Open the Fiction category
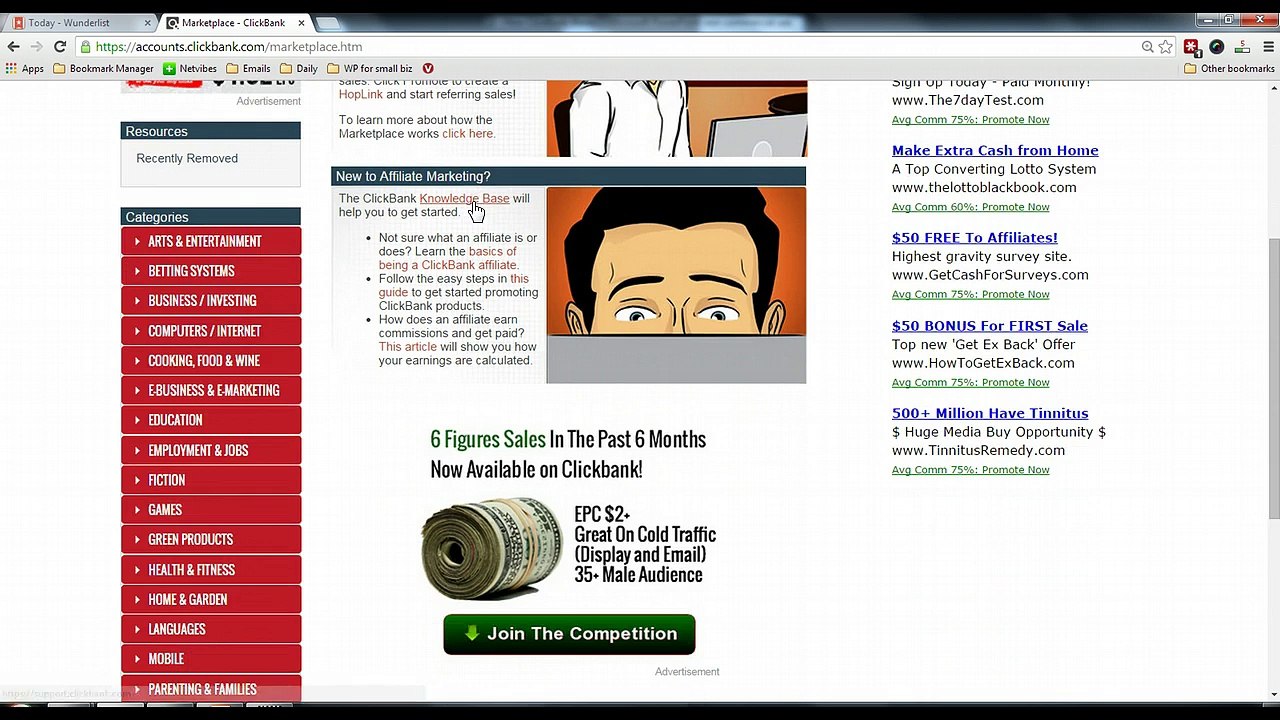Screen dimensions: 1280x720 tap(211, 480)
